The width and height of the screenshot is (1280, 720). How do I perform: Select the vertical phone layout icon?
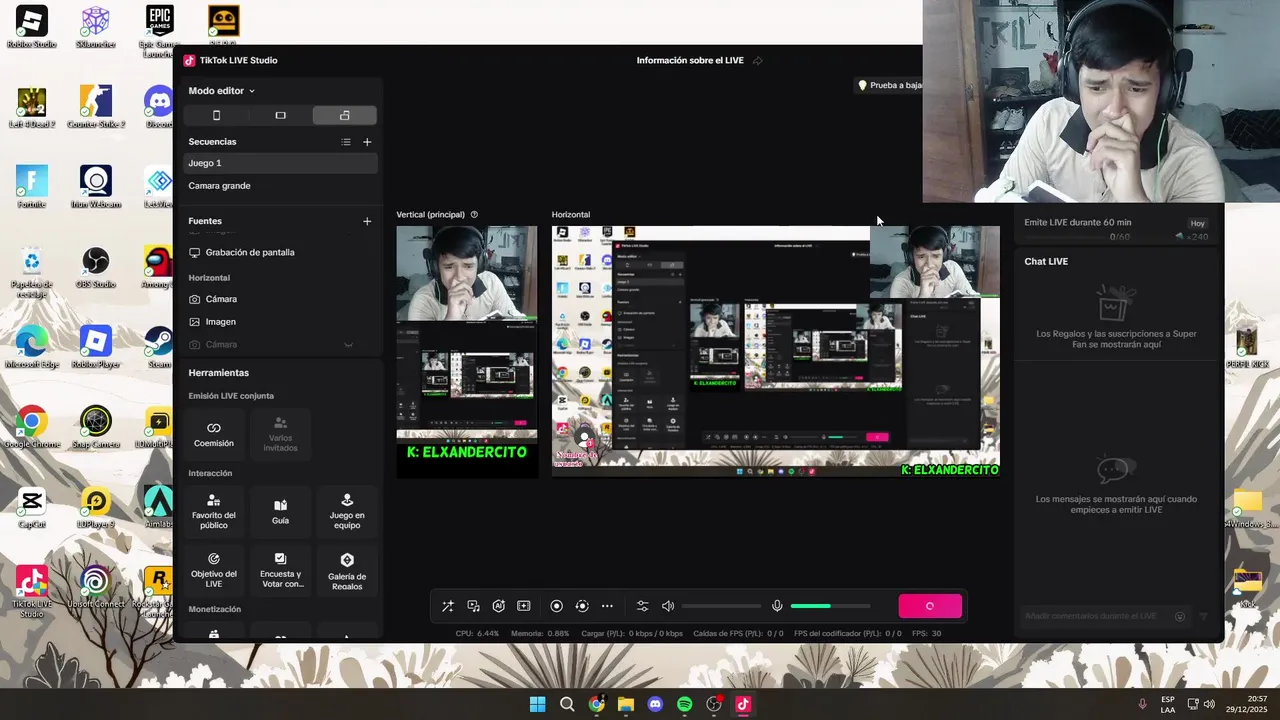(216, 116)
